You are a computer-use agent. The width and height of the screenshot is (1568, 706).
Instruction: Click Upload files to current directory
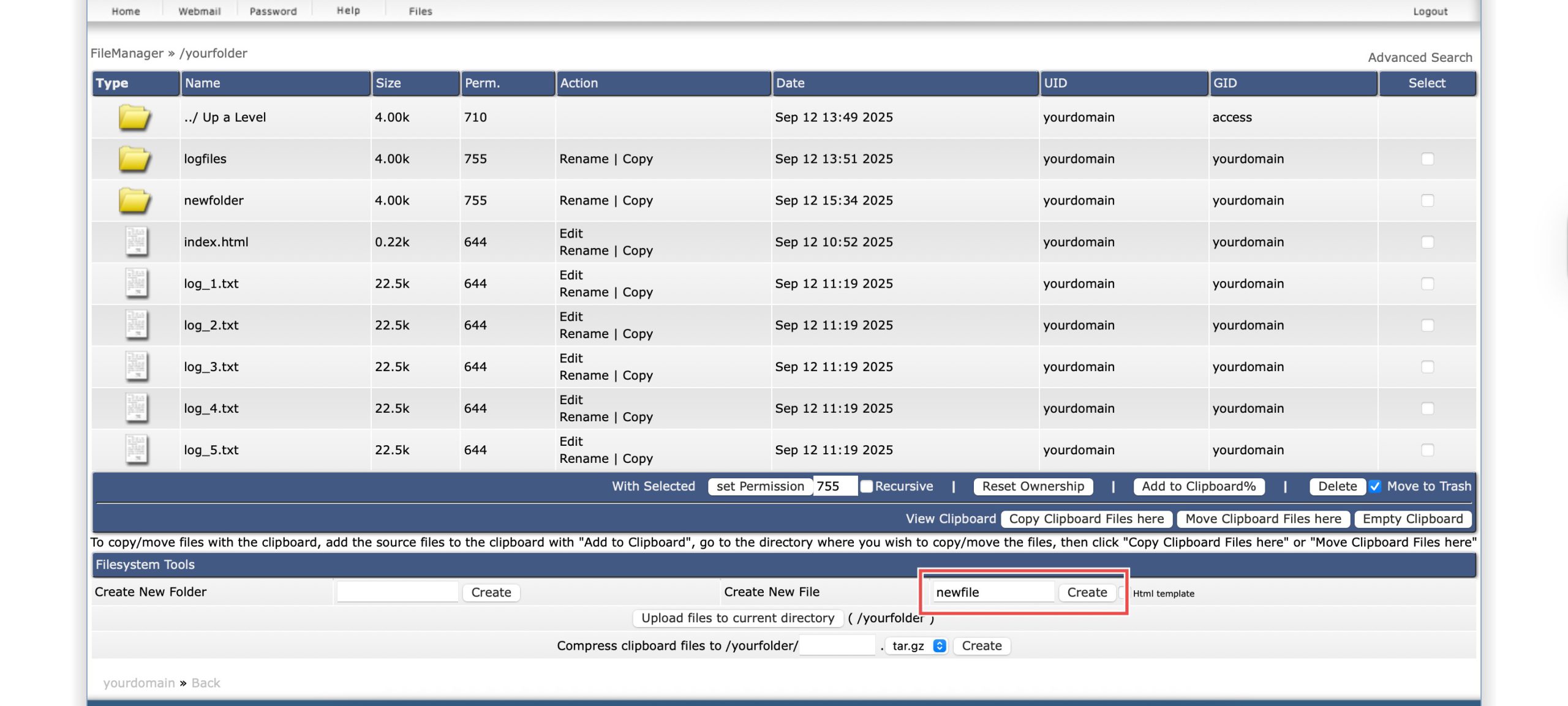click(738, 618)
